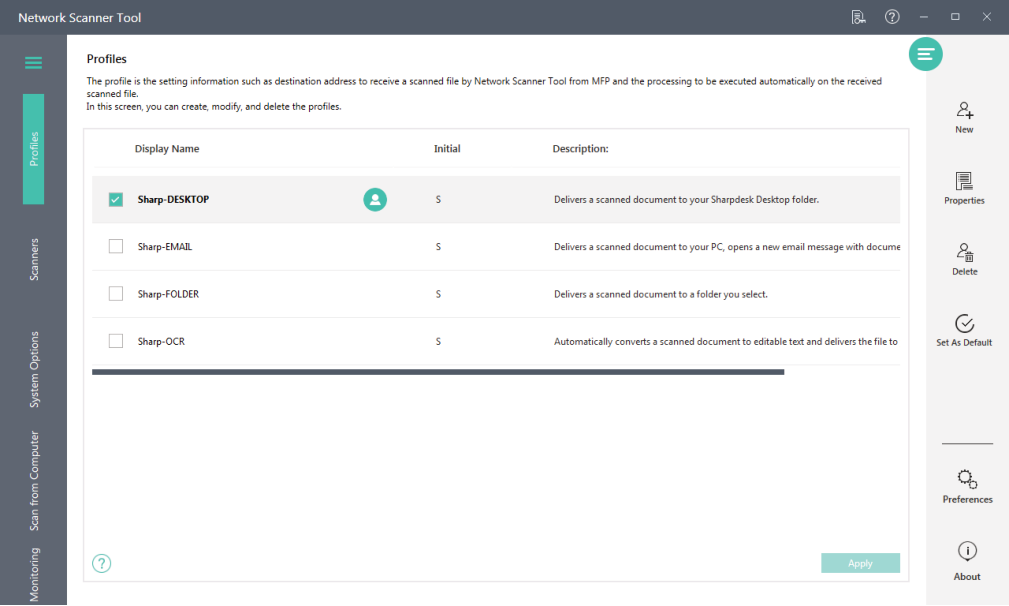The height and width of the screenshot is (606, 1009).
Task: Check the Sharp-OCR checkbox
Action: [116, 341]
